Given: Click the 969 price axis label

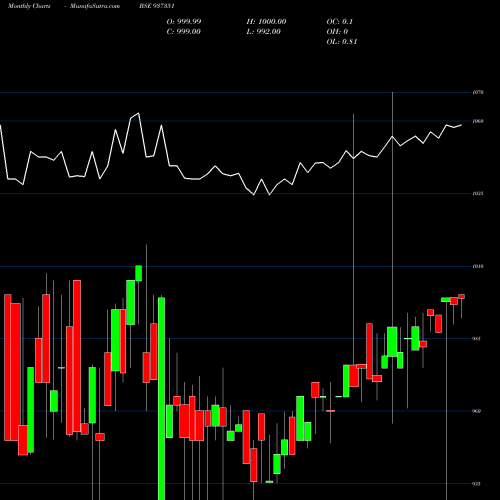Looking at the screenshot, I should tap(477, 411).
